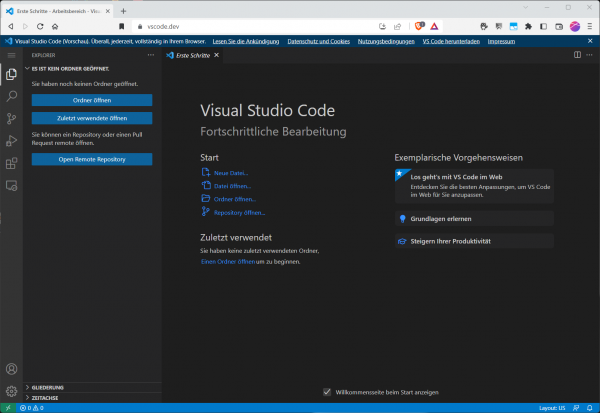Click the share page icon in address bar
Screen dimensions: 600x413
pos(398,26)
